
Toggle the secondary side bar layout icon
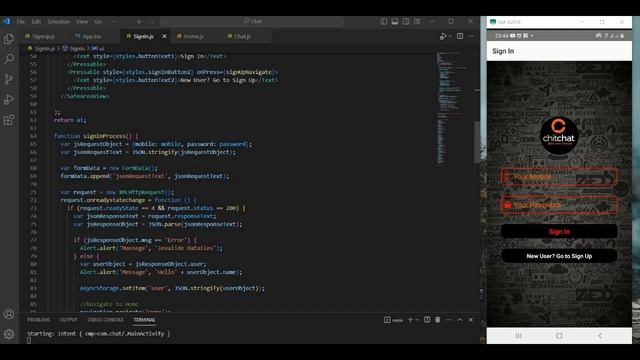(x=406, y=21)
